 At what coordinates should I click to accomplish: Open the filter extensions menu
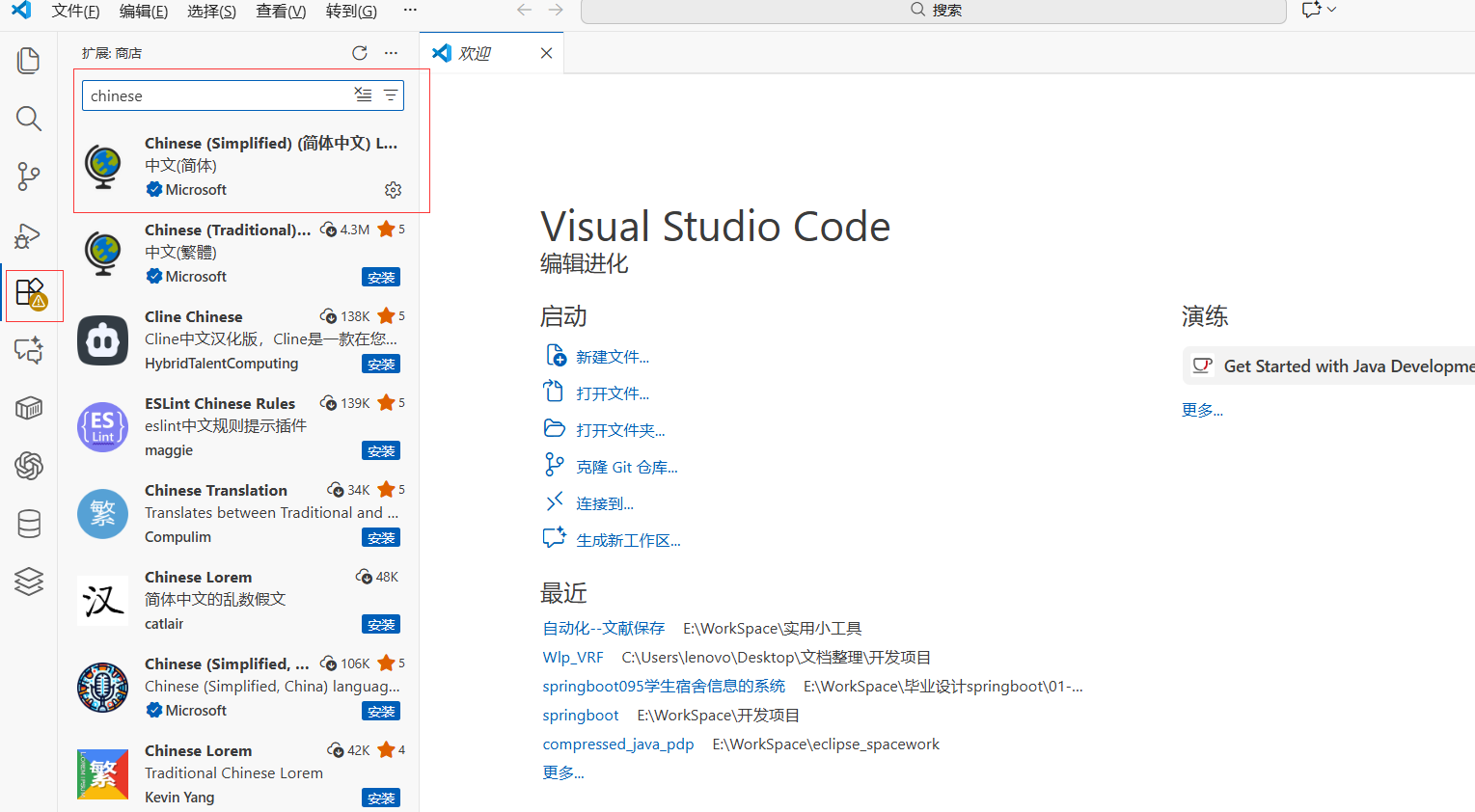pos(390,95)
